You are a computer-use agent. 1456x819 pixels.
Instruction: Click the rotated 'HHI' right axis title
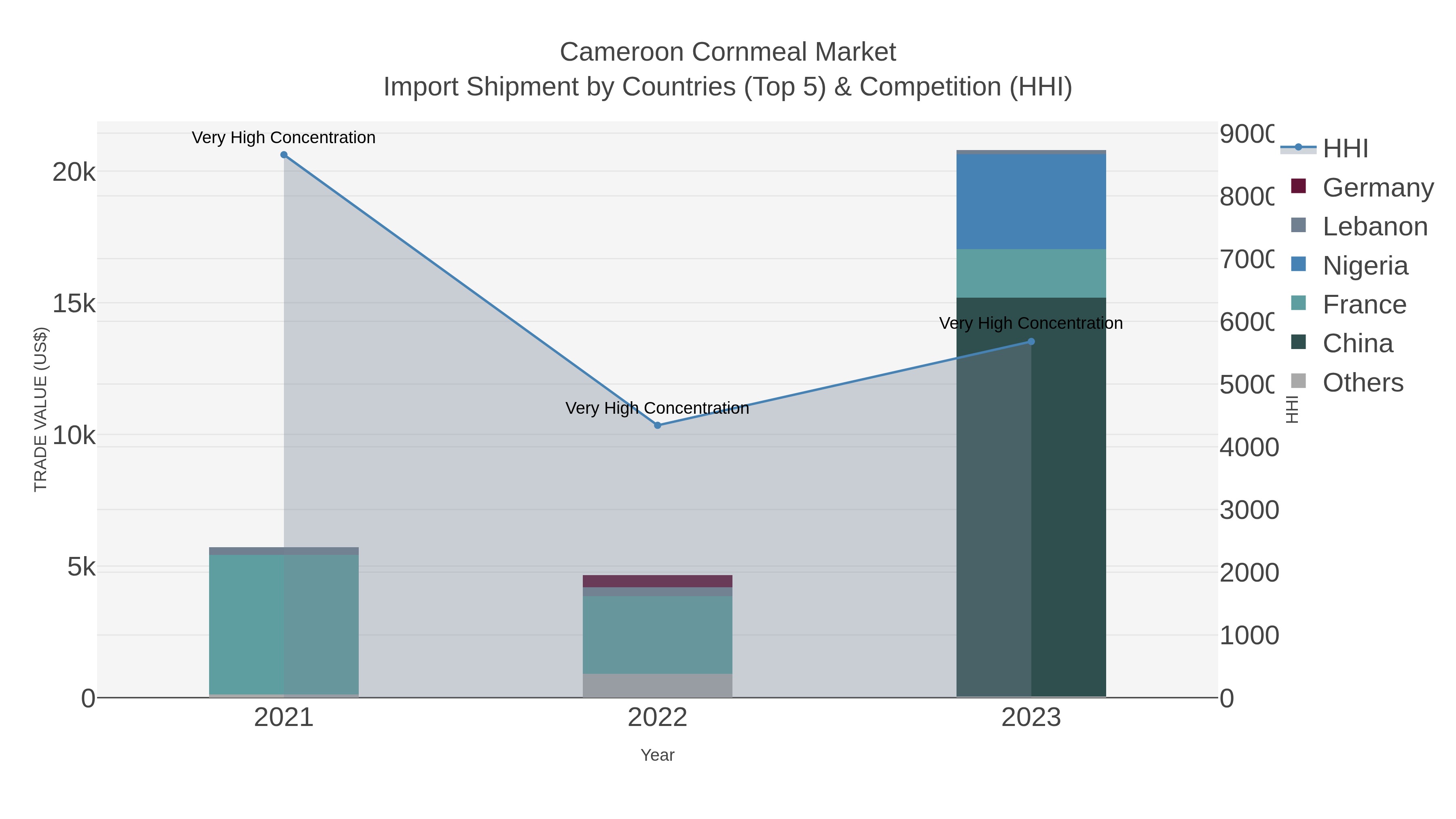tap(1292, 409)
